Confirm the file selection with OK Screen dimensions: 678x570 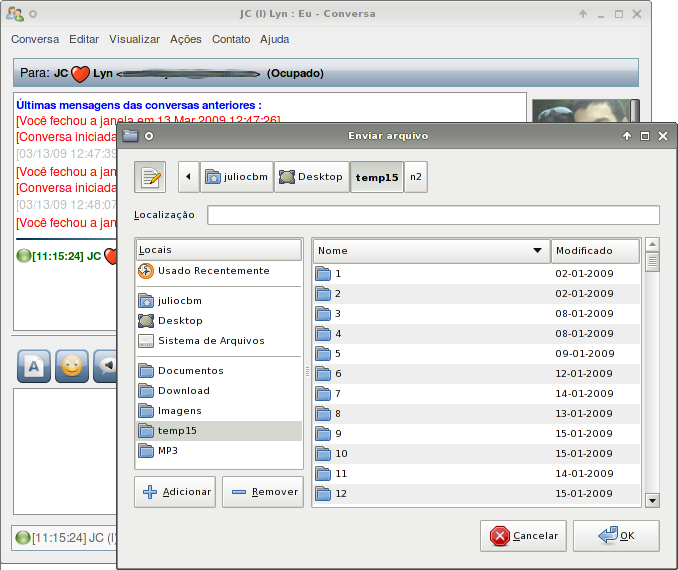pyautogui.click(x=616, y=536)
